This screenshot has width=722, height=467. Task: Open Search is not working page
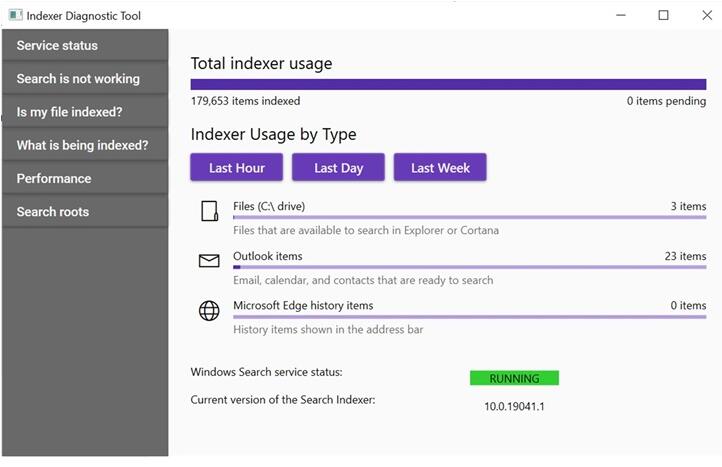coord(85,79)
